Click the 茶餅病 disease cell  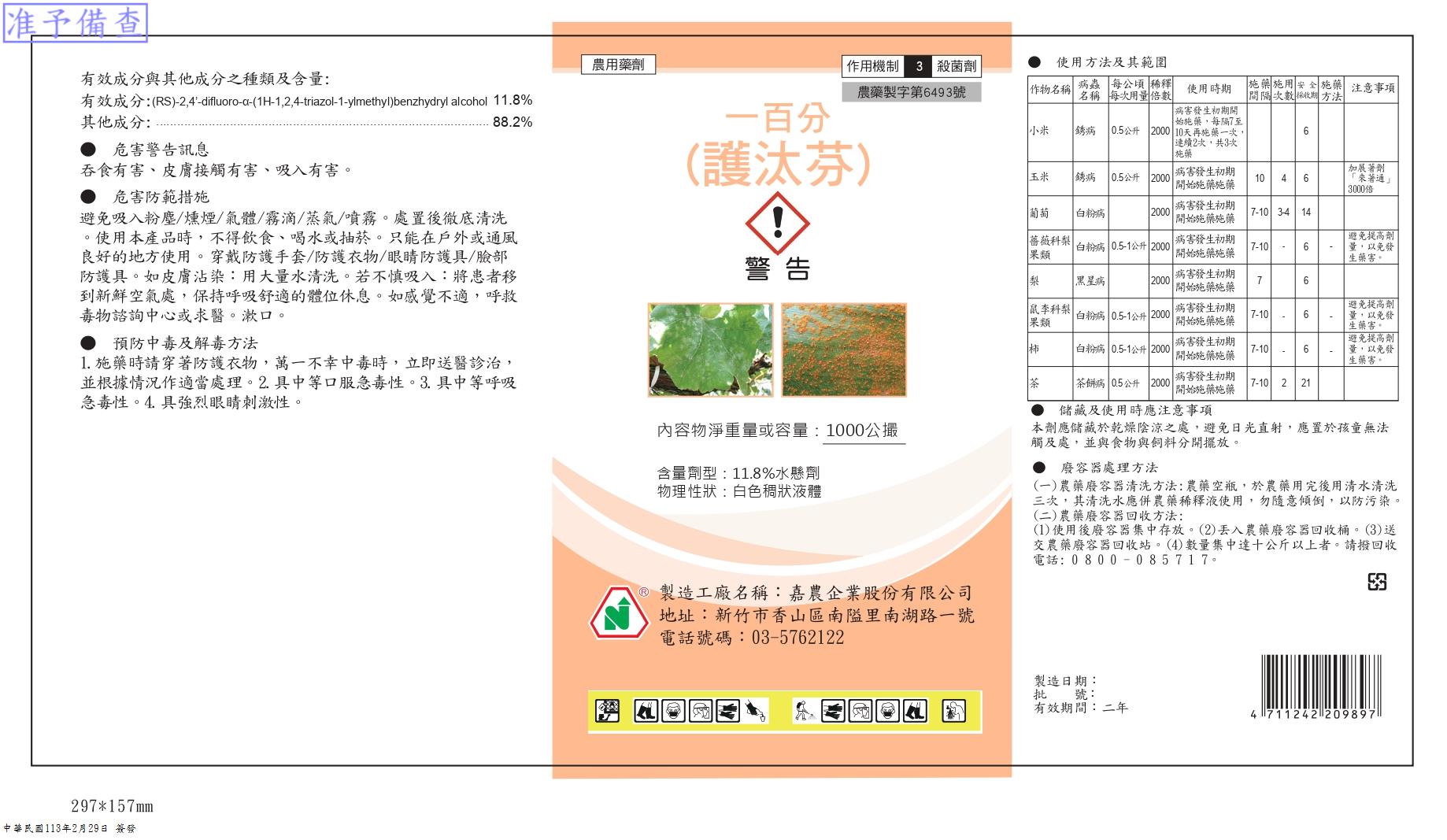coord(1090,383)
